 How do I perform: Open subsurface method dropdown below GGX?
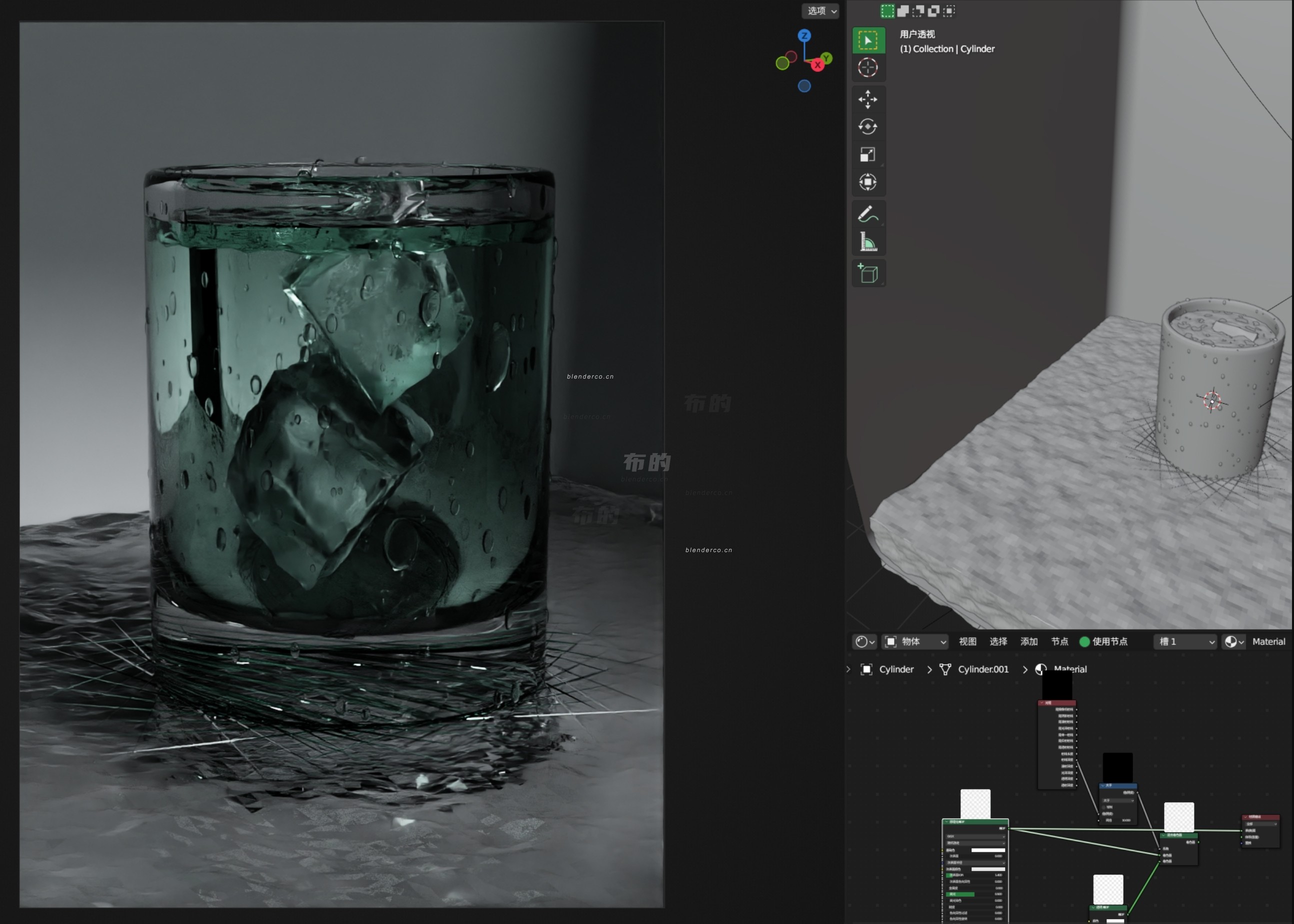coord(976,843)
